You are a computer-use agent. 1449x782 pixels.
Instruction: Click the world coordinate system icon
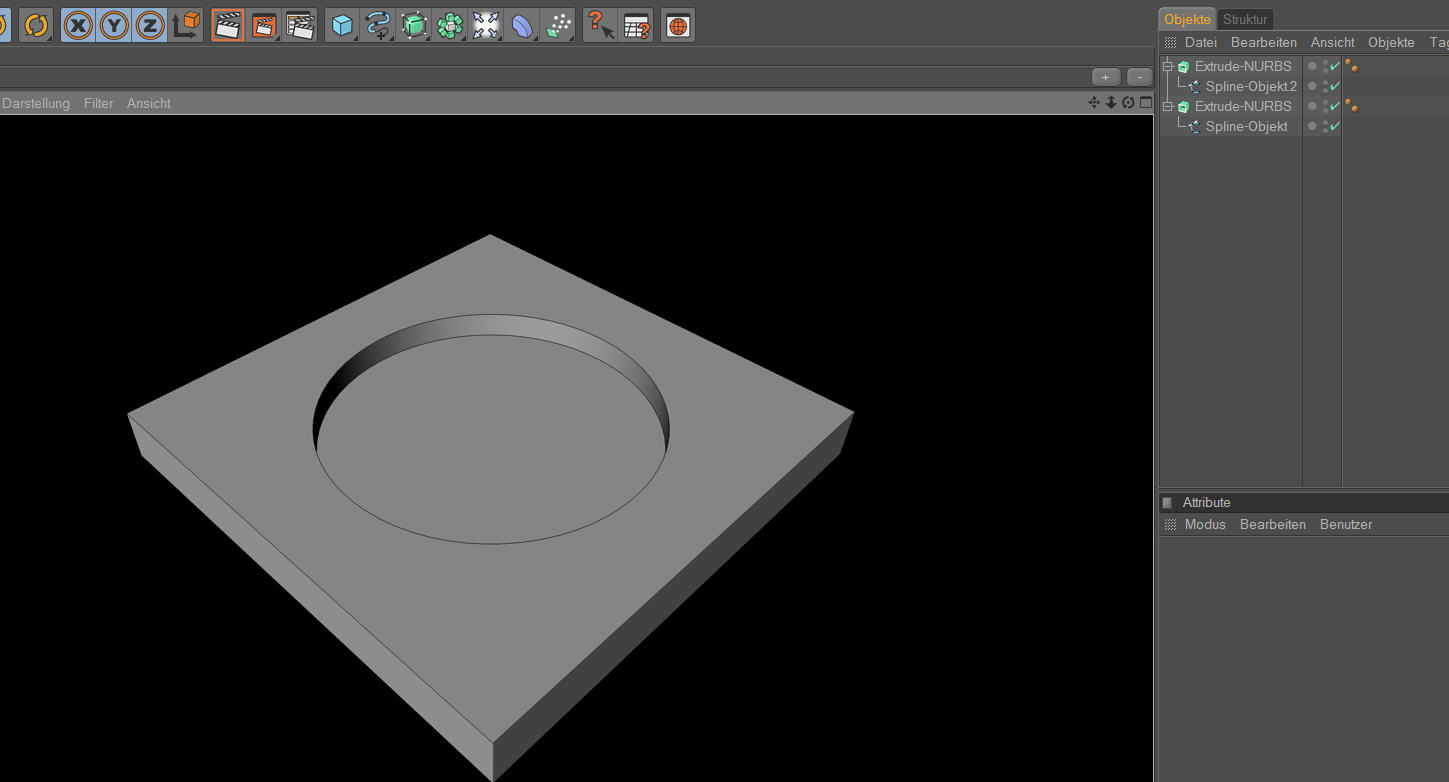point(186,26)
